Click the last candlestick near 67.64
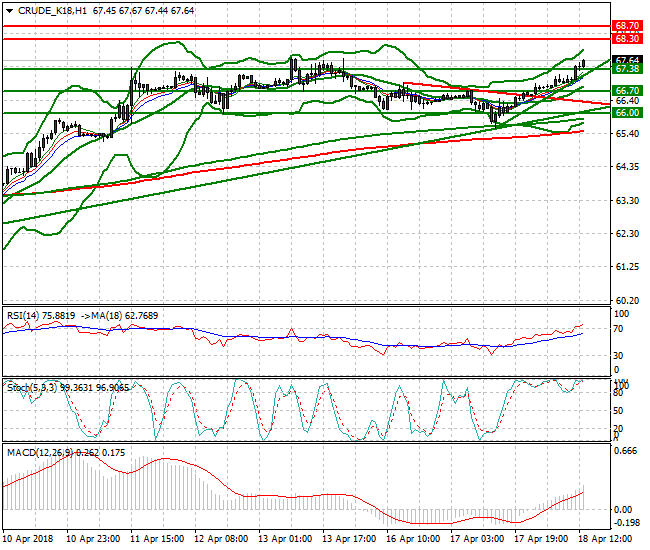 coord(584,63)
